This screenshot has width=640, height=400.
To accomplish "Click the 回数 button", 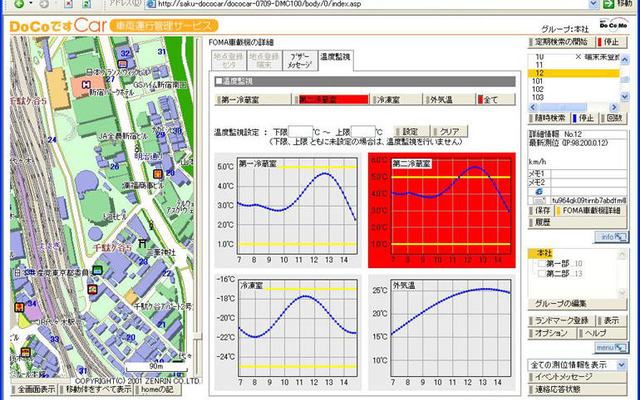I will point(612,118).
